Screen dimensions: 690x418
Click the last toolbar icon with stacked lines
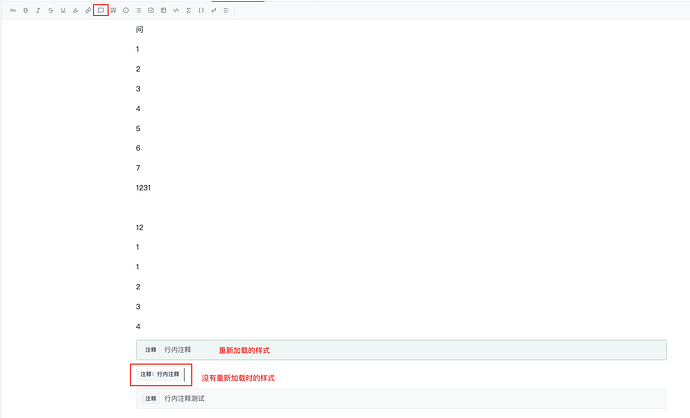tap(226, 10)
